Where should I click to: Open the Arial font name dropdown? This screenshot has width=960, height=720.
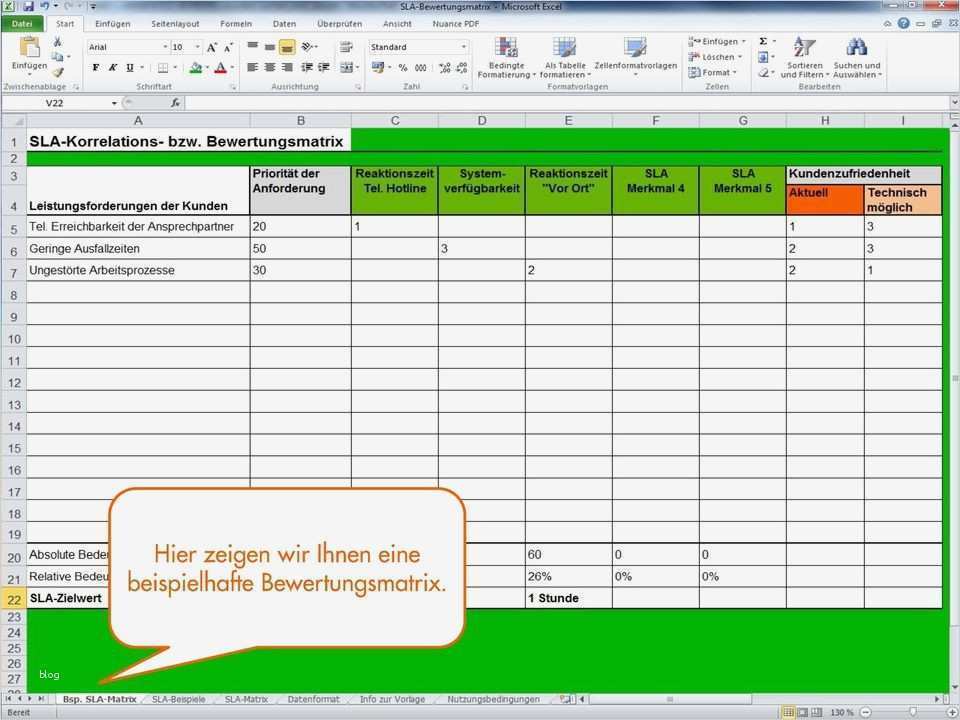coord(165,47)
